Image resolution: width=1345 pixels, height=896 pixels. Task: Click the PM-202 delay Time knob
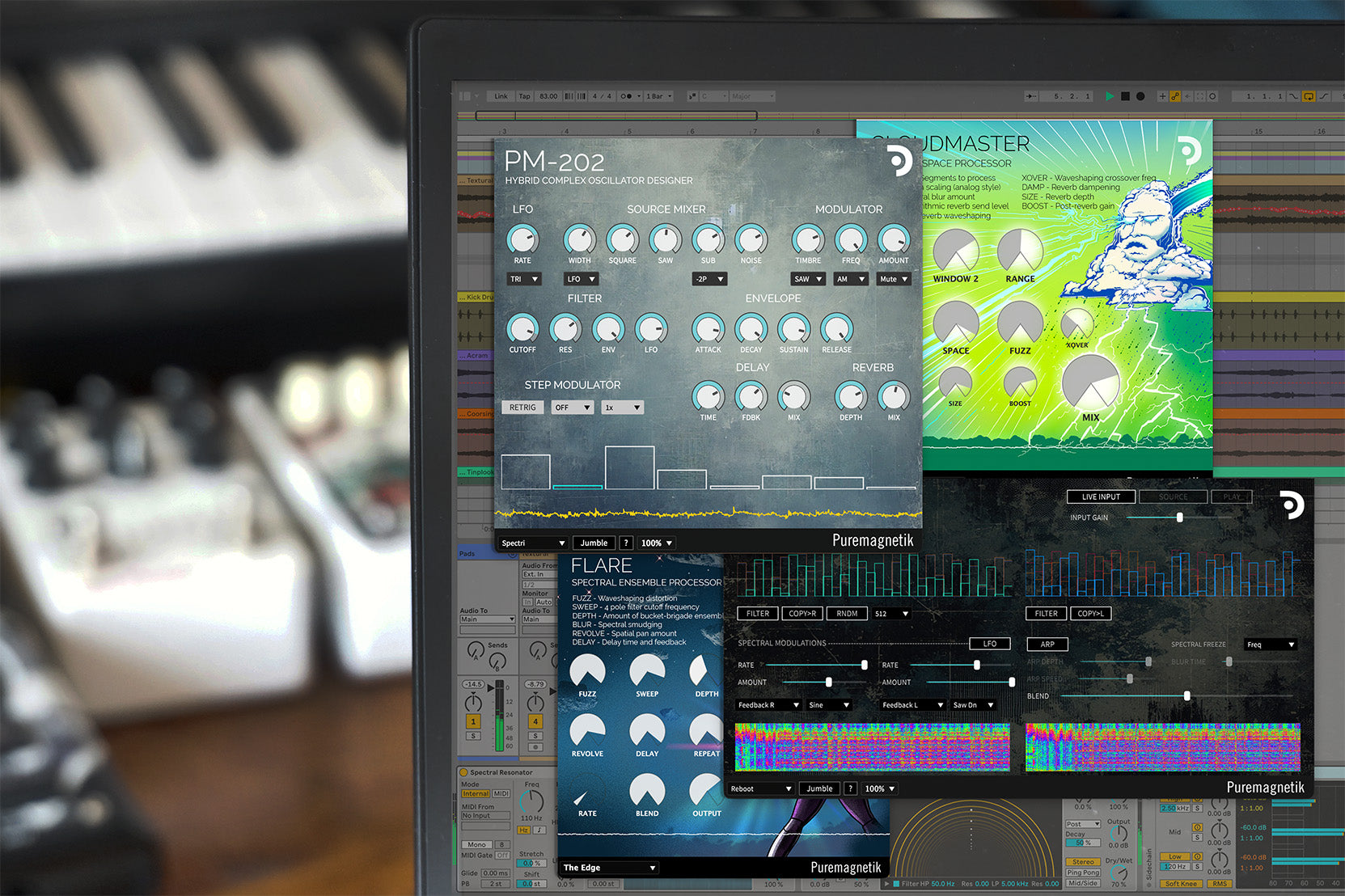coord(708,397)
